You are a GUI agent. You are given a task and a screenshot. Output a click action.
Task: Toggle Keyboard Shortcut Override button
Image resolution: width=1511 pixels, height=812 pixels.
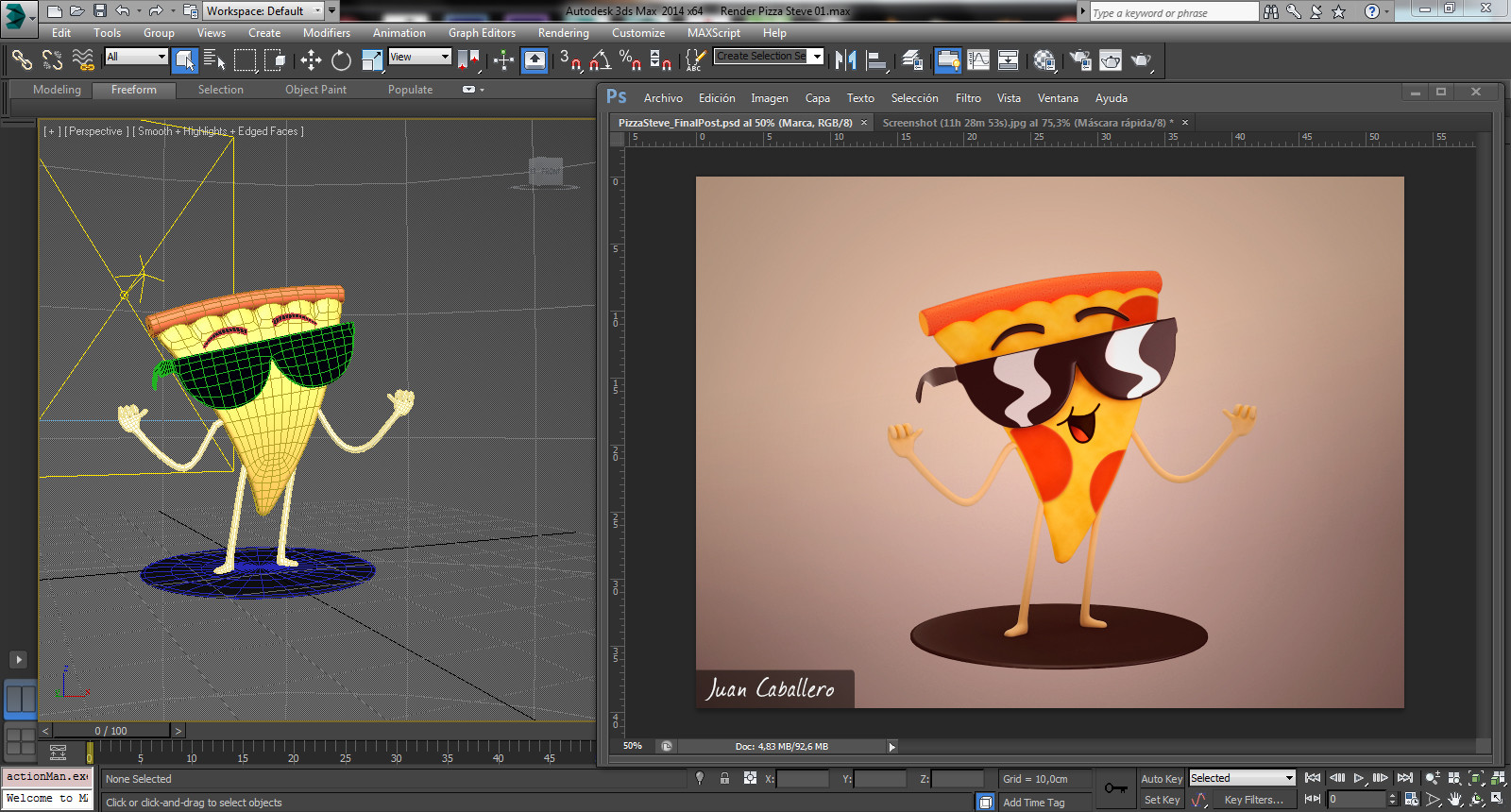tap(535, 60)
